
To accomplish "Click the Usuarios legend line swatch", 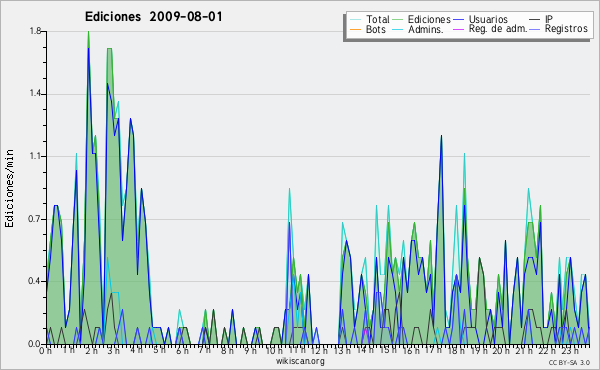I will [x=458, y=20].
